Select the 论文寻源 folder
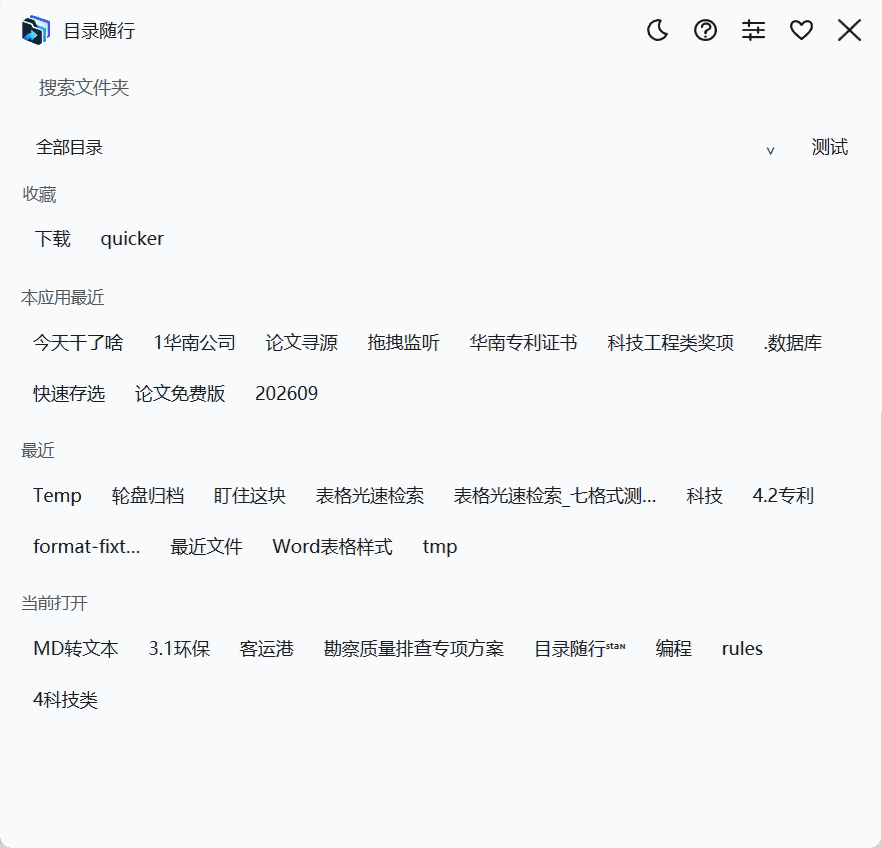The width and height of the screenshot is (882, 848). coord(302,342)
